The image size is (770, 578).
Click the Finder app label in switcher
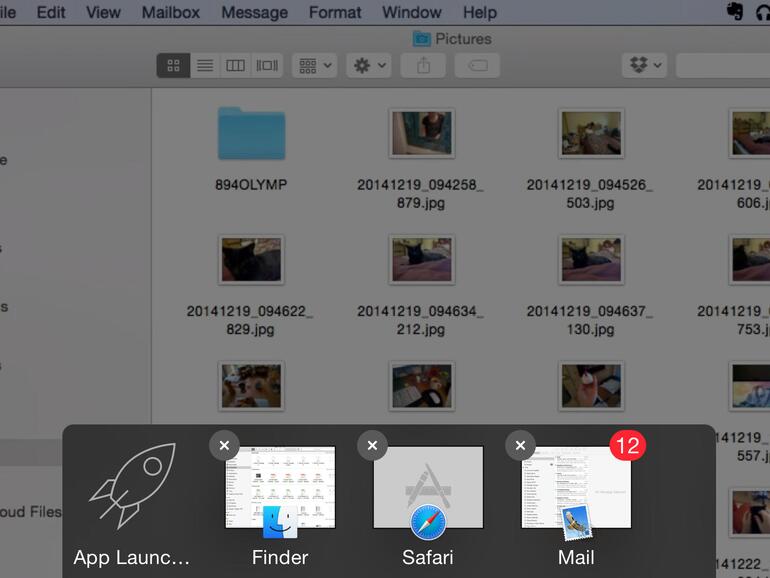click(280, 557)
